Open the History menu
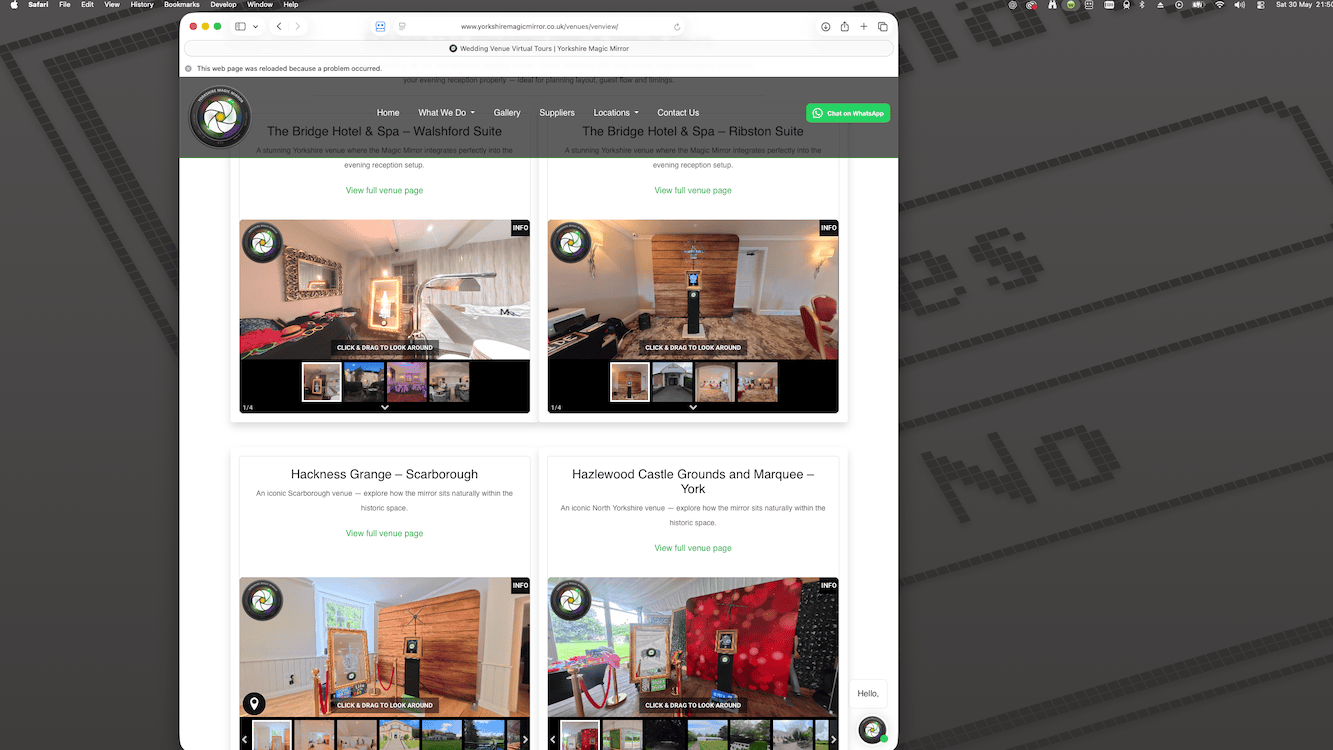The height and width of the screenshot is (750, 1333). (142, 5)
